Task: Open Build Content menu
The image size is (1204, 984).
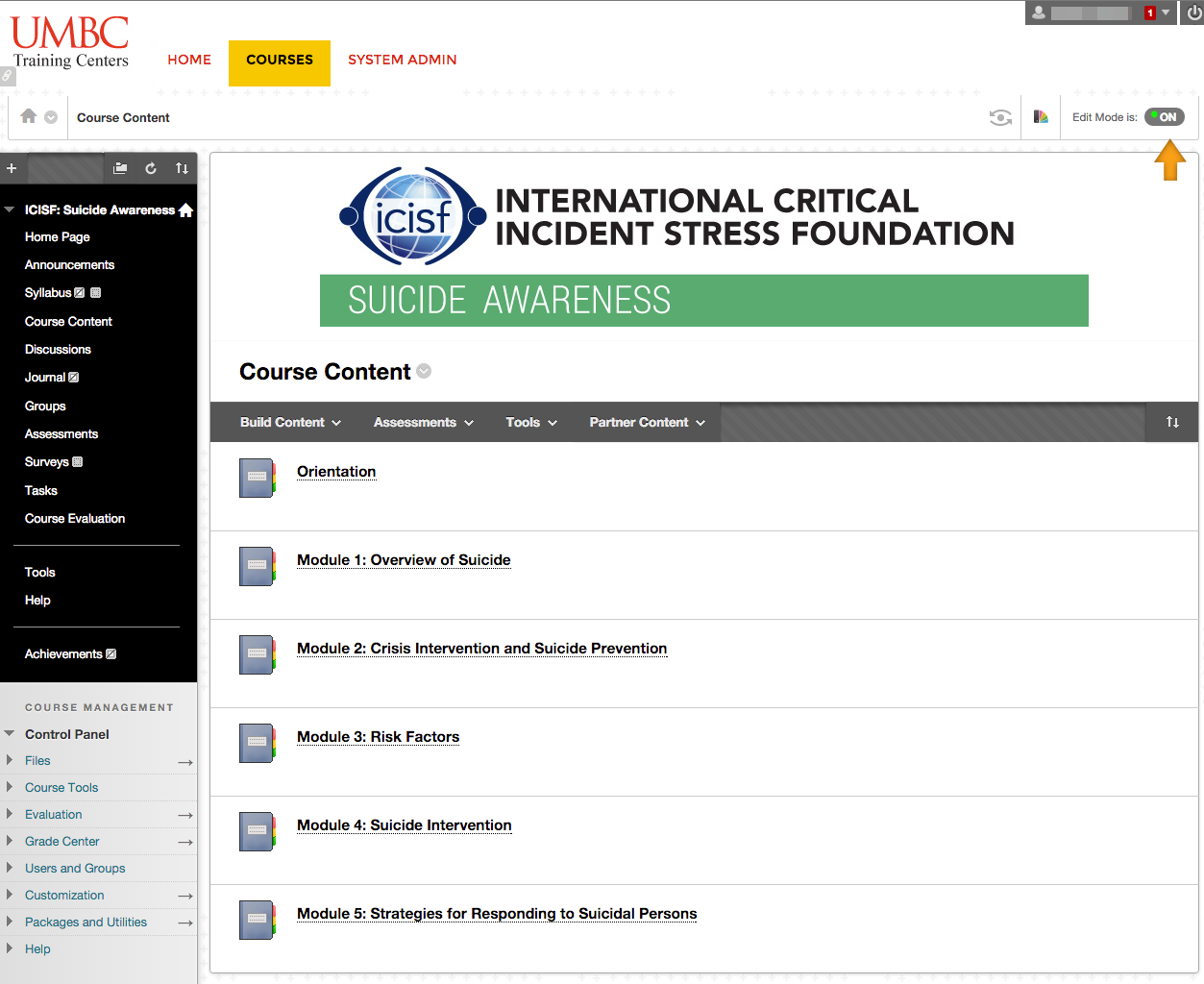Action: coord(290,422)
